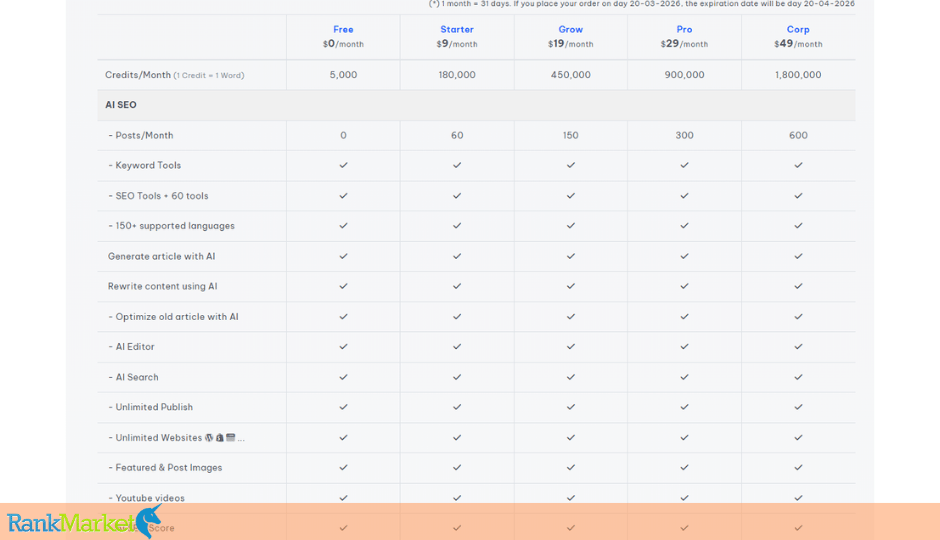Click the $49/month price
The height and width of the screenshot is (540, 940).
point(798,44)
